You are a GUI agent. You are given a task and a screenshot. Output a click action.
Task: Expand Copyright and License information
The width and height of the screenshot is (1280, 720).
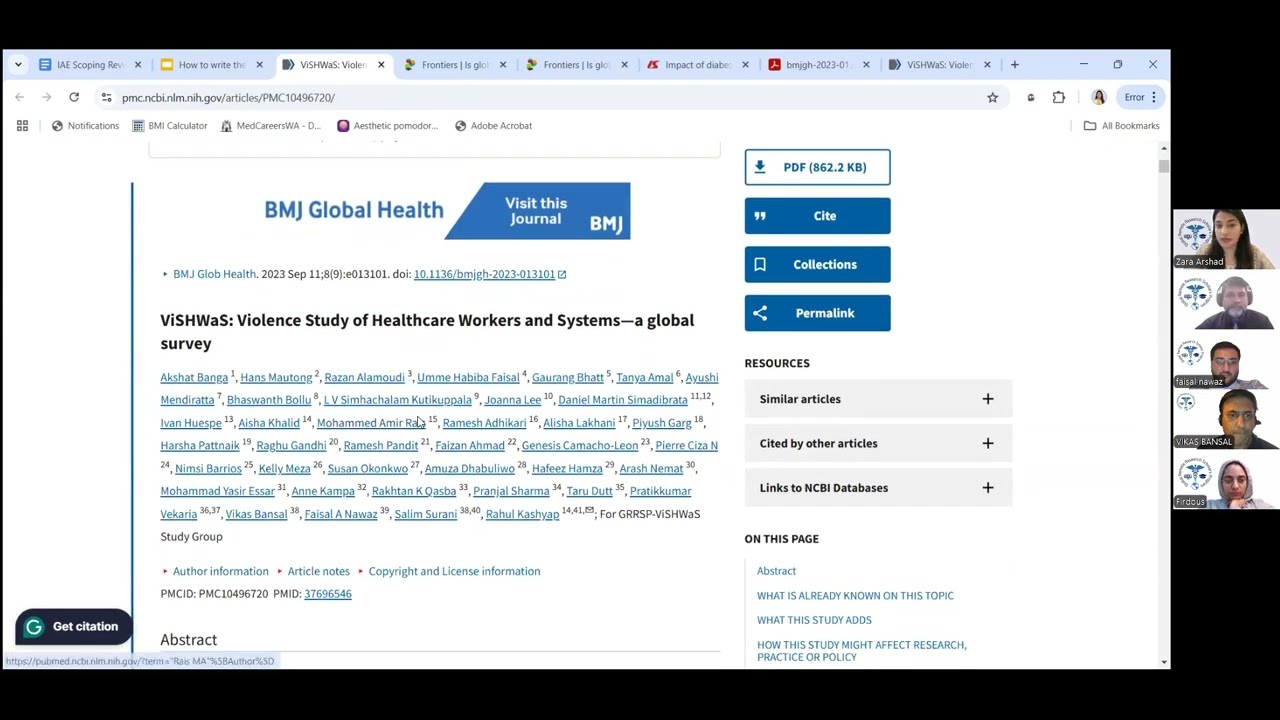pos(448,571)
